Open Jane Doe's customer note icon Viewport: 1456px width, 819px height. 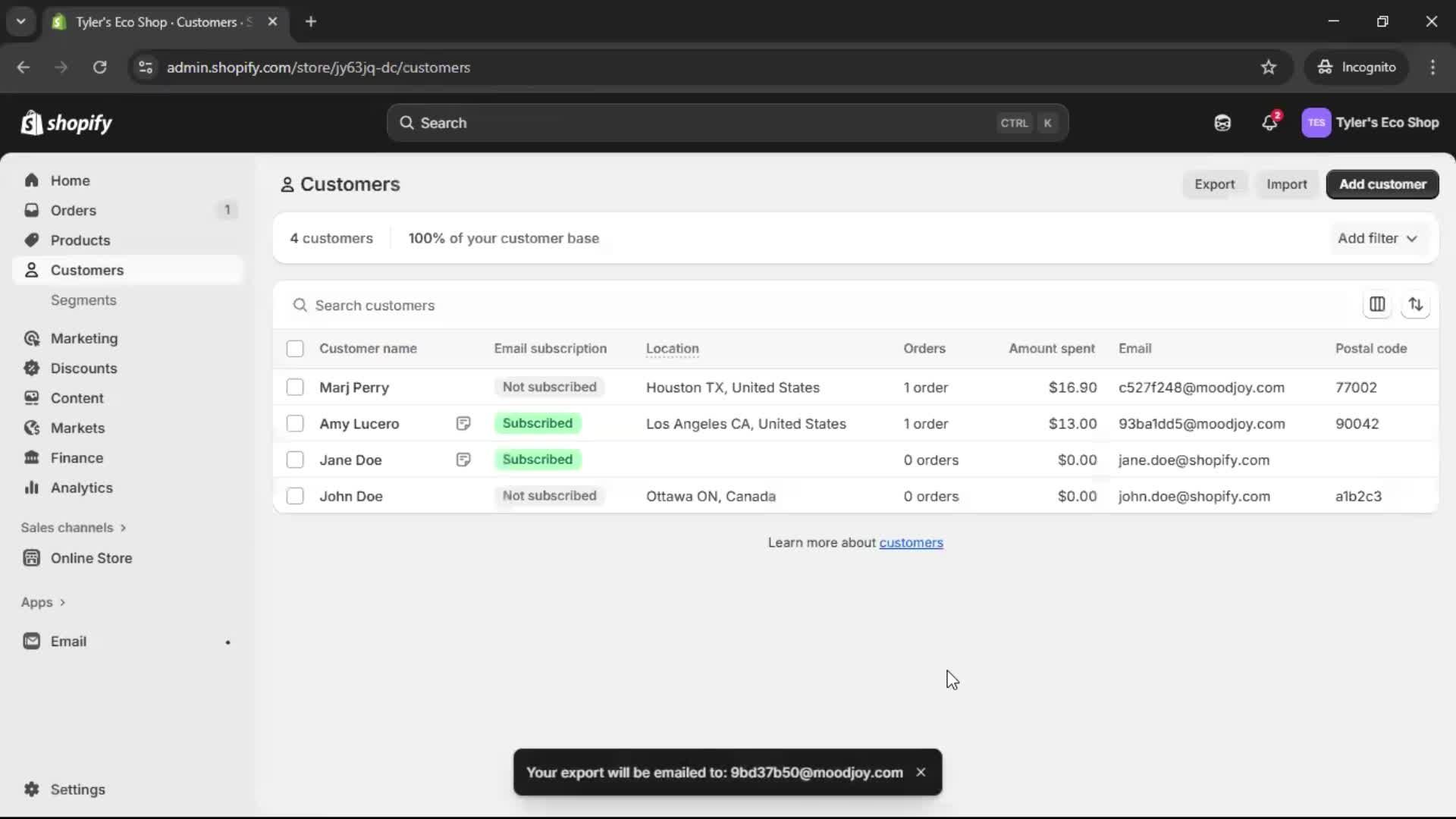pos(463,460)
